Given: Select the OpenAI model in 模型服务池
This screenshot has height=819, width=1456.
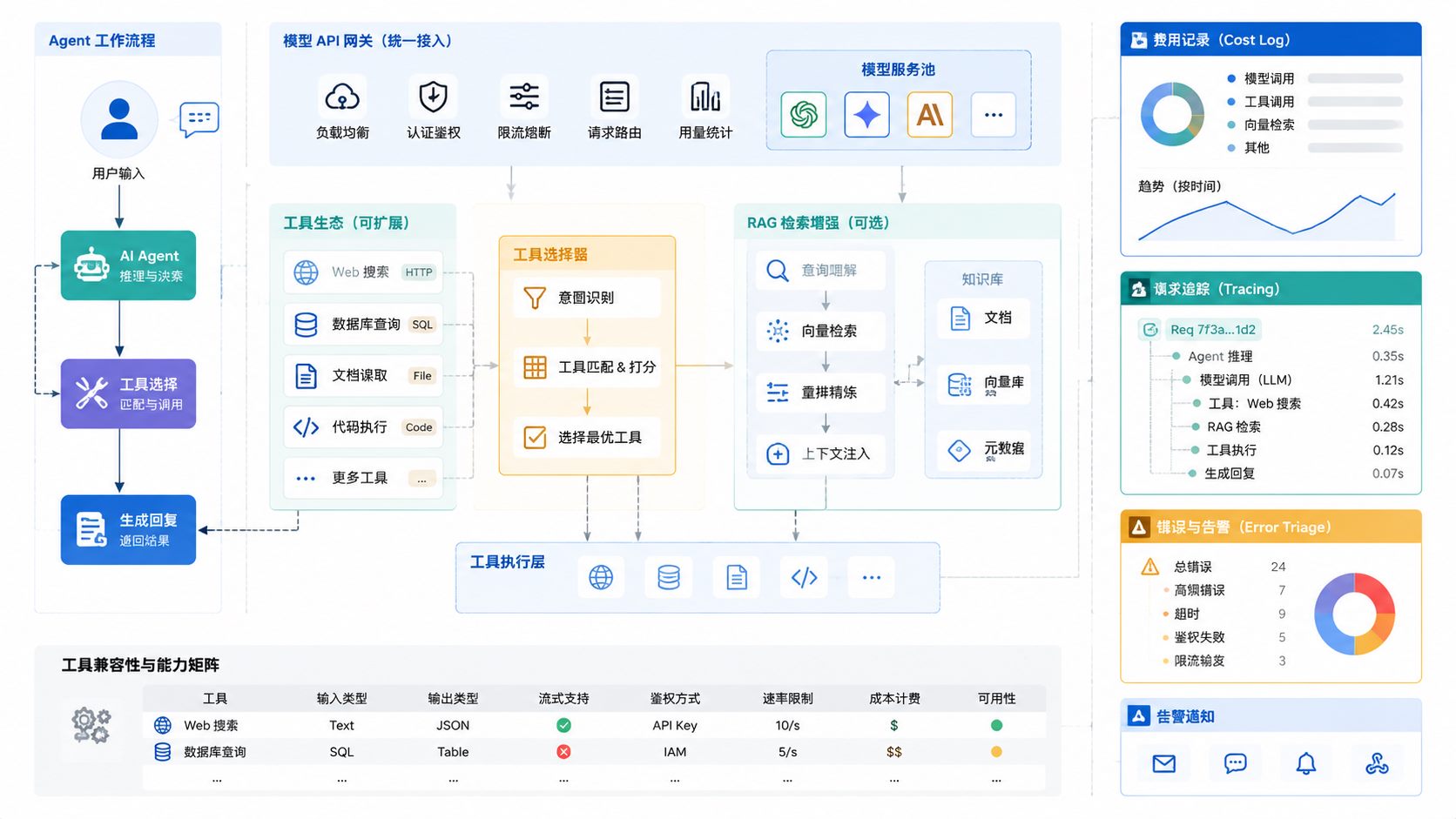Looking at the screenshot, I should (x=804, y=114).
